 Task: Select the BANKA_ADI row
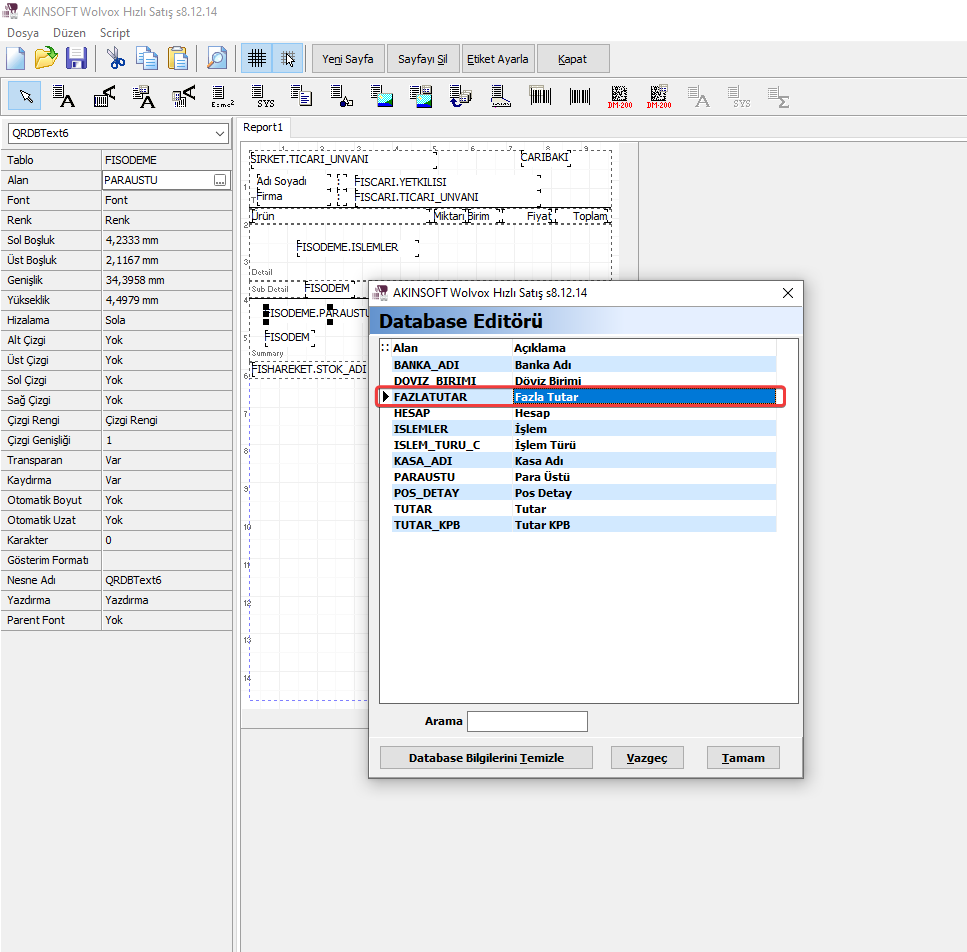(583, 365)
